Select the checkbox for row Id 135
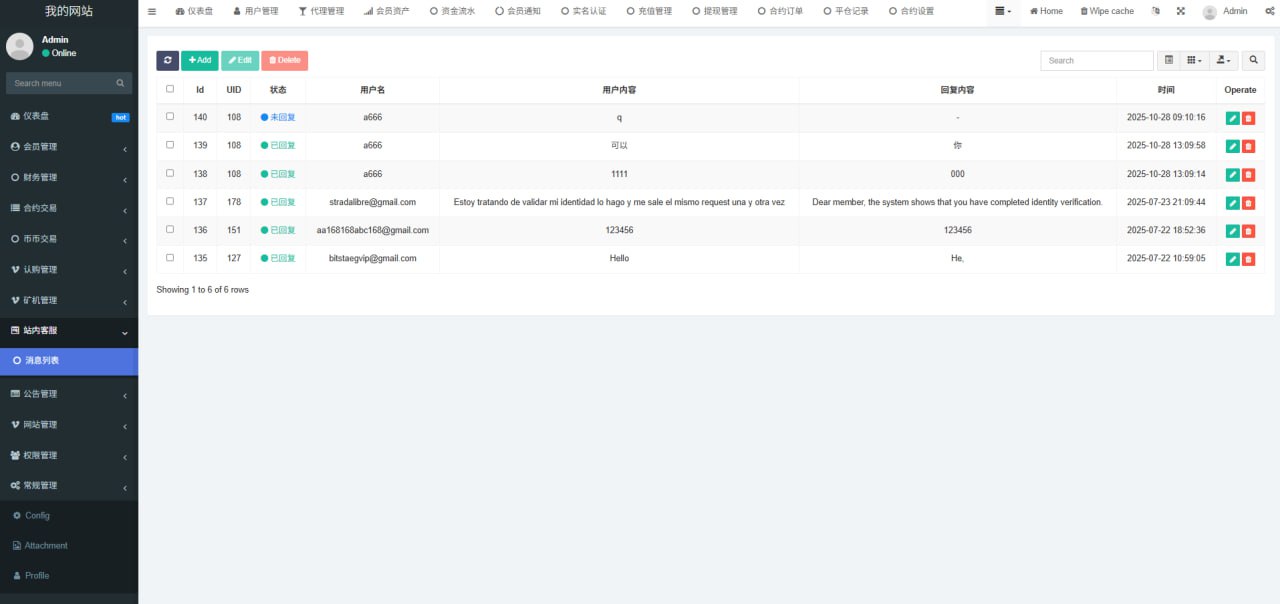The image size is (1280, 604). pos(170,258)
